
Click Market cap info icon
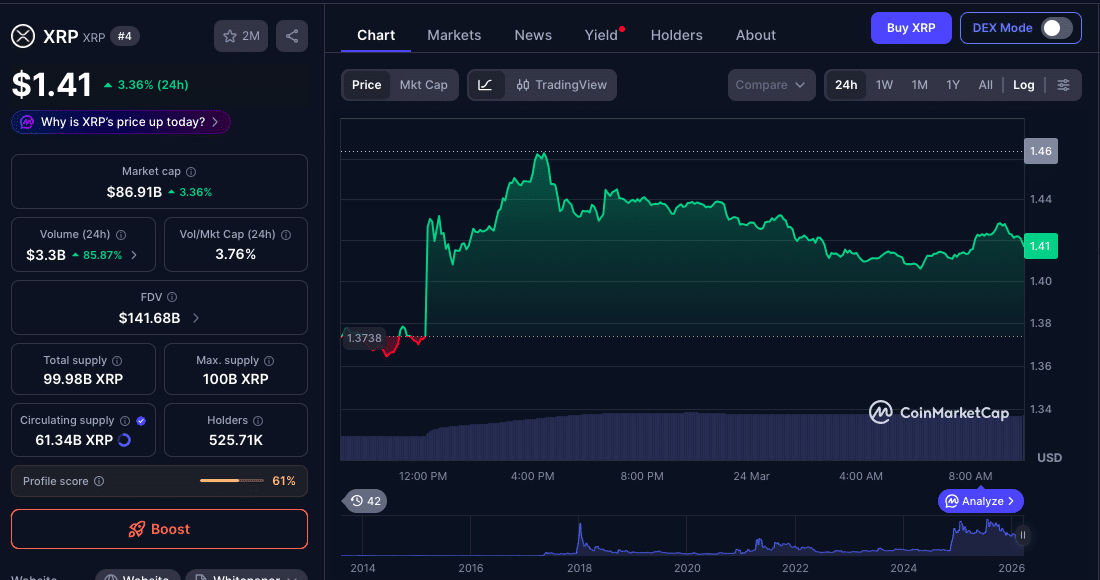click(191, 172)
